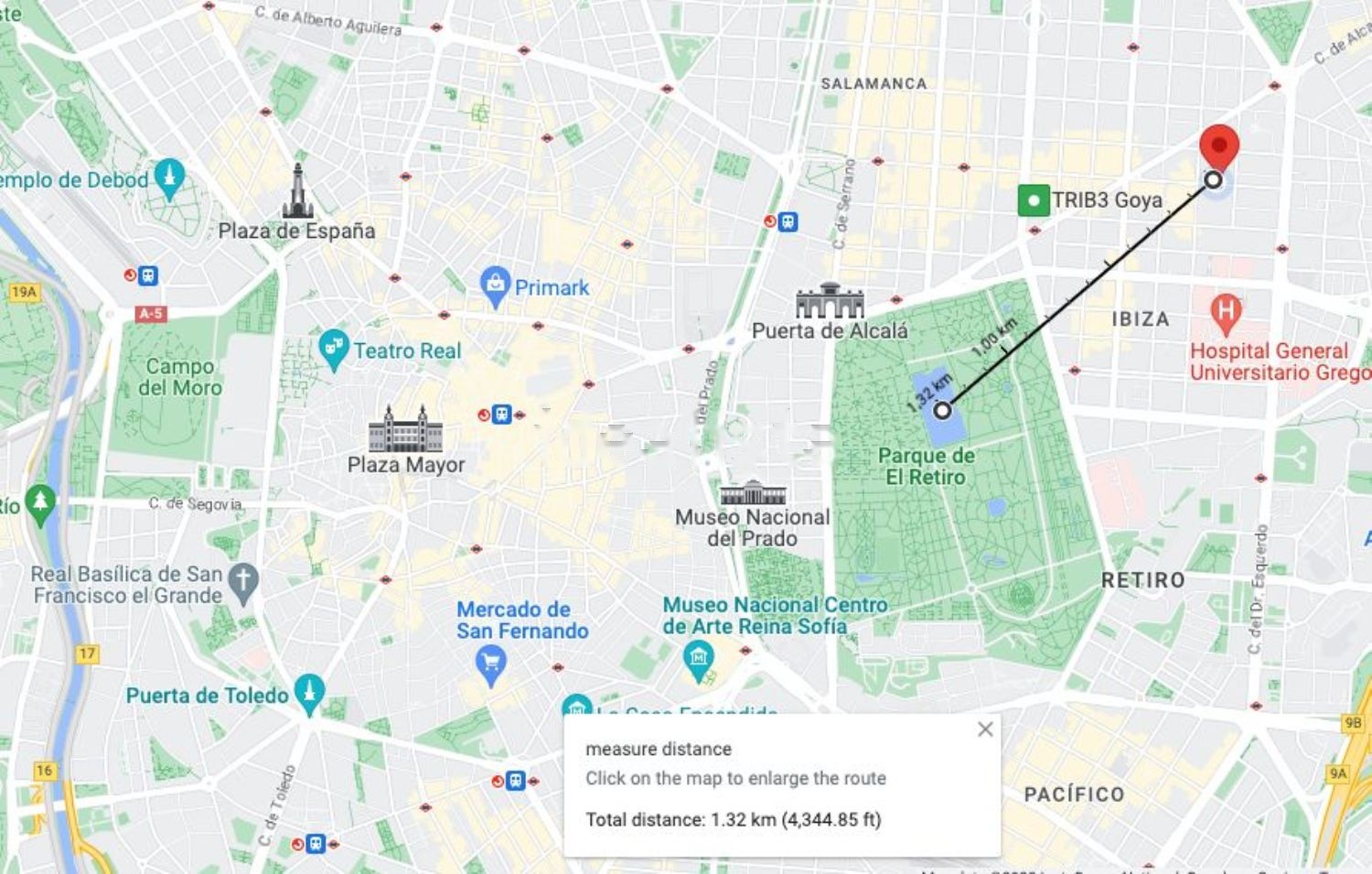Screen dimensions: 1372x874
Task: Click the Real Basílica de San Francisco church icon
Action: pos(242,584)
